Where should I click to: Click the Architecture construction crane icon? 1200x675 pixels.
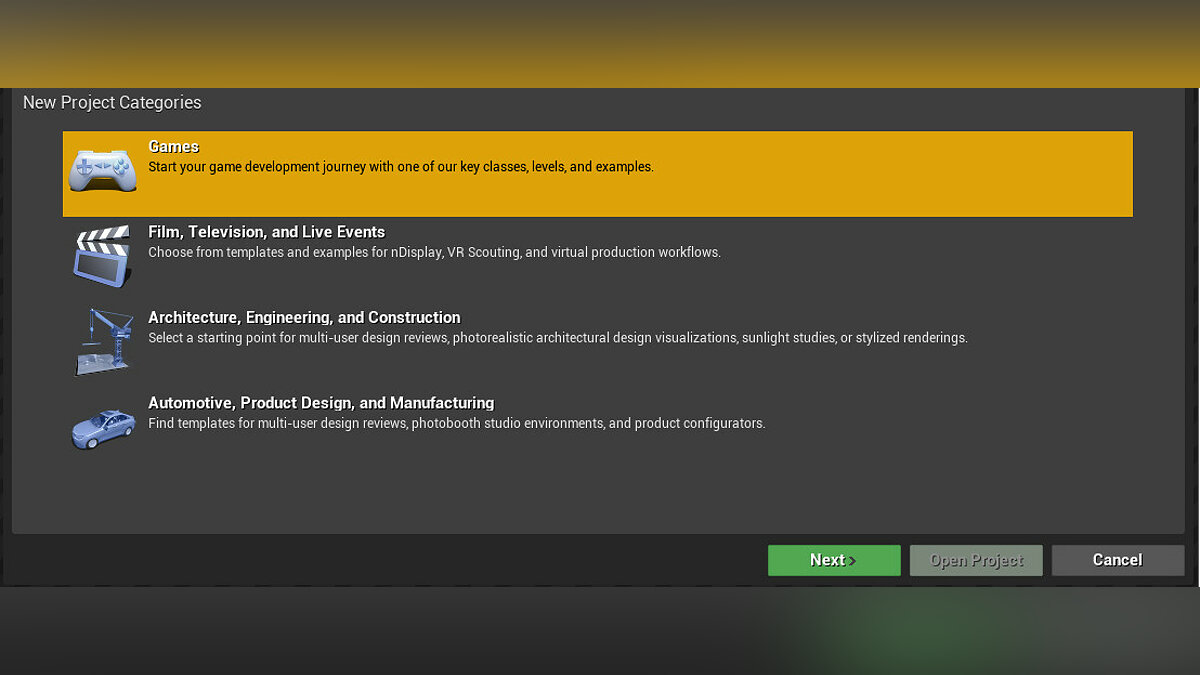102,341
